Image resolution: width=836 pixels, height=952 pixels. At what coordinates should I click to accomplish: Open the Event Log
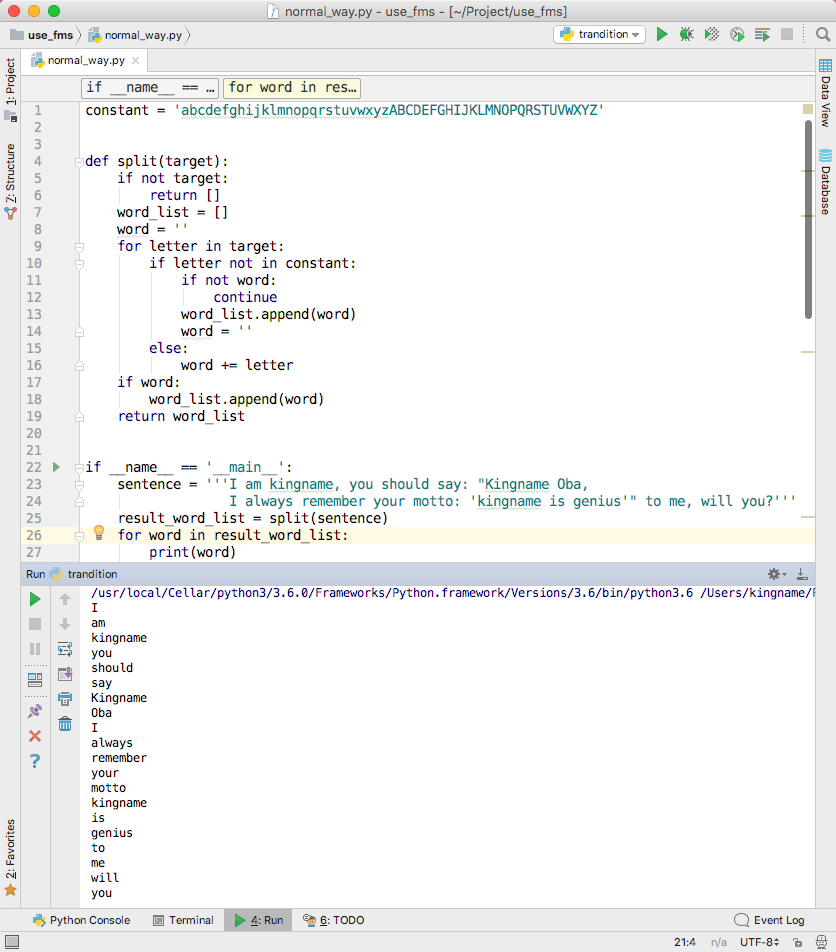coord(769,920)
